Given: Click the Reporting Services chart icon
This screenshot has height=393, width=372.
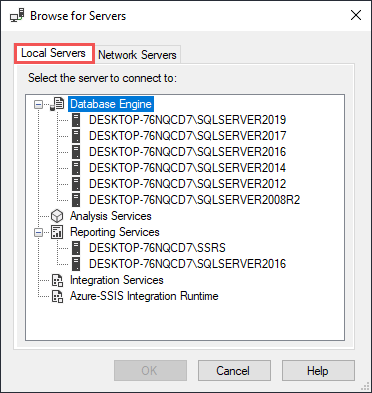Looking at the screenshot, I should (x=57, y=232).
